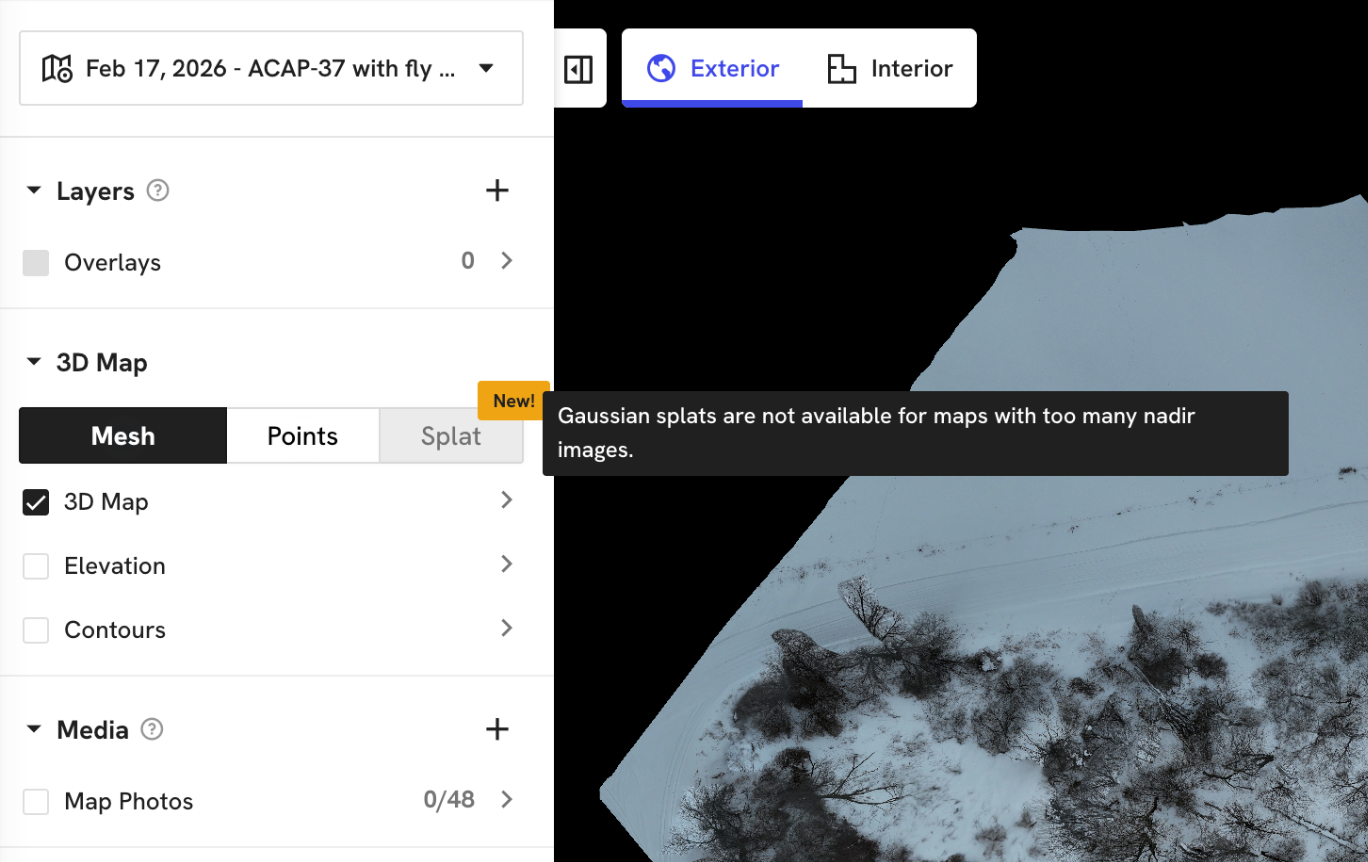Viewport: 1368px width, 862px height.
Task: Switch to Points view mode
Action: pos(302,436)
